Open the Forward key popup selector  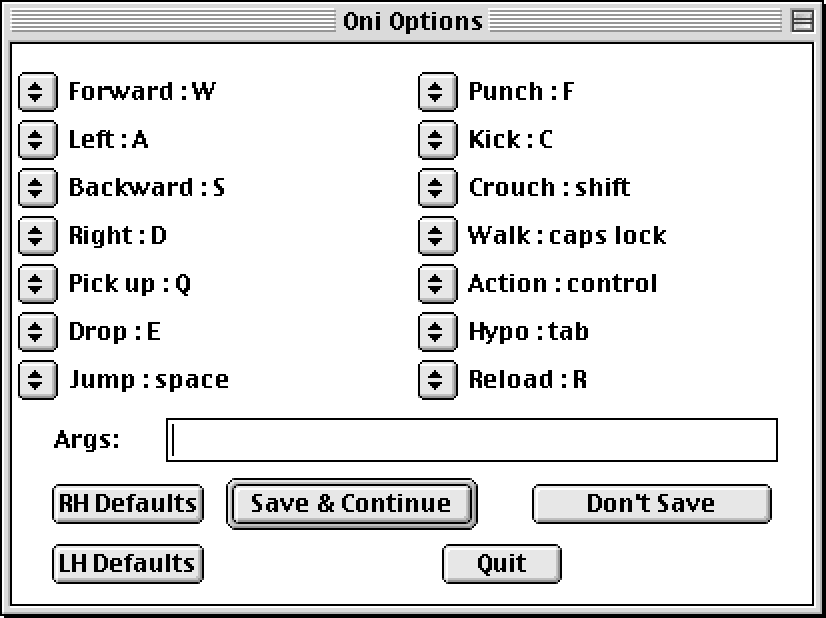pos(35,92)
